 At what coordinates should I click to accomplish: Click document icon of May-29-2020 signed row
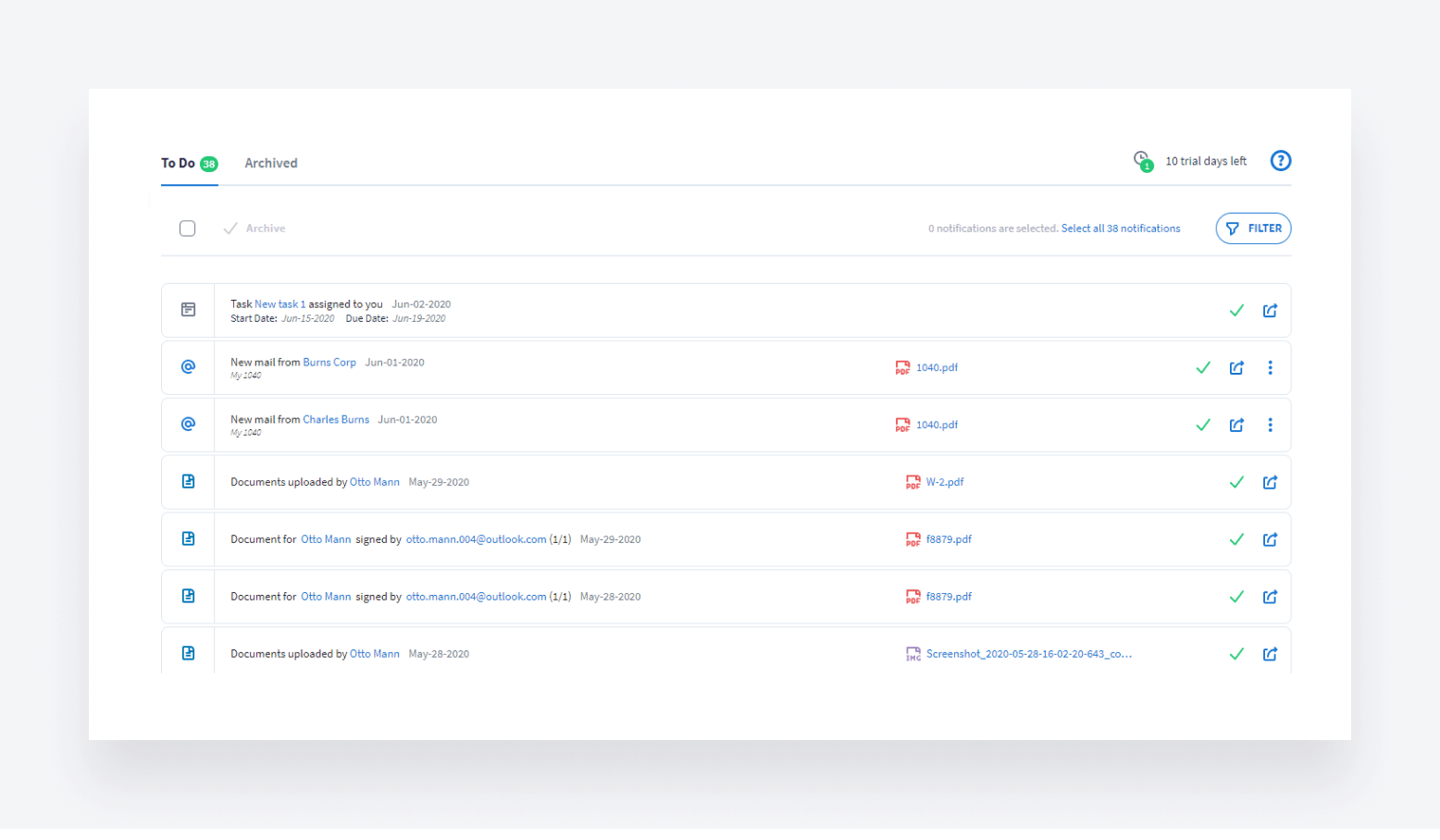pyautogui.click(x=188, y=539)
